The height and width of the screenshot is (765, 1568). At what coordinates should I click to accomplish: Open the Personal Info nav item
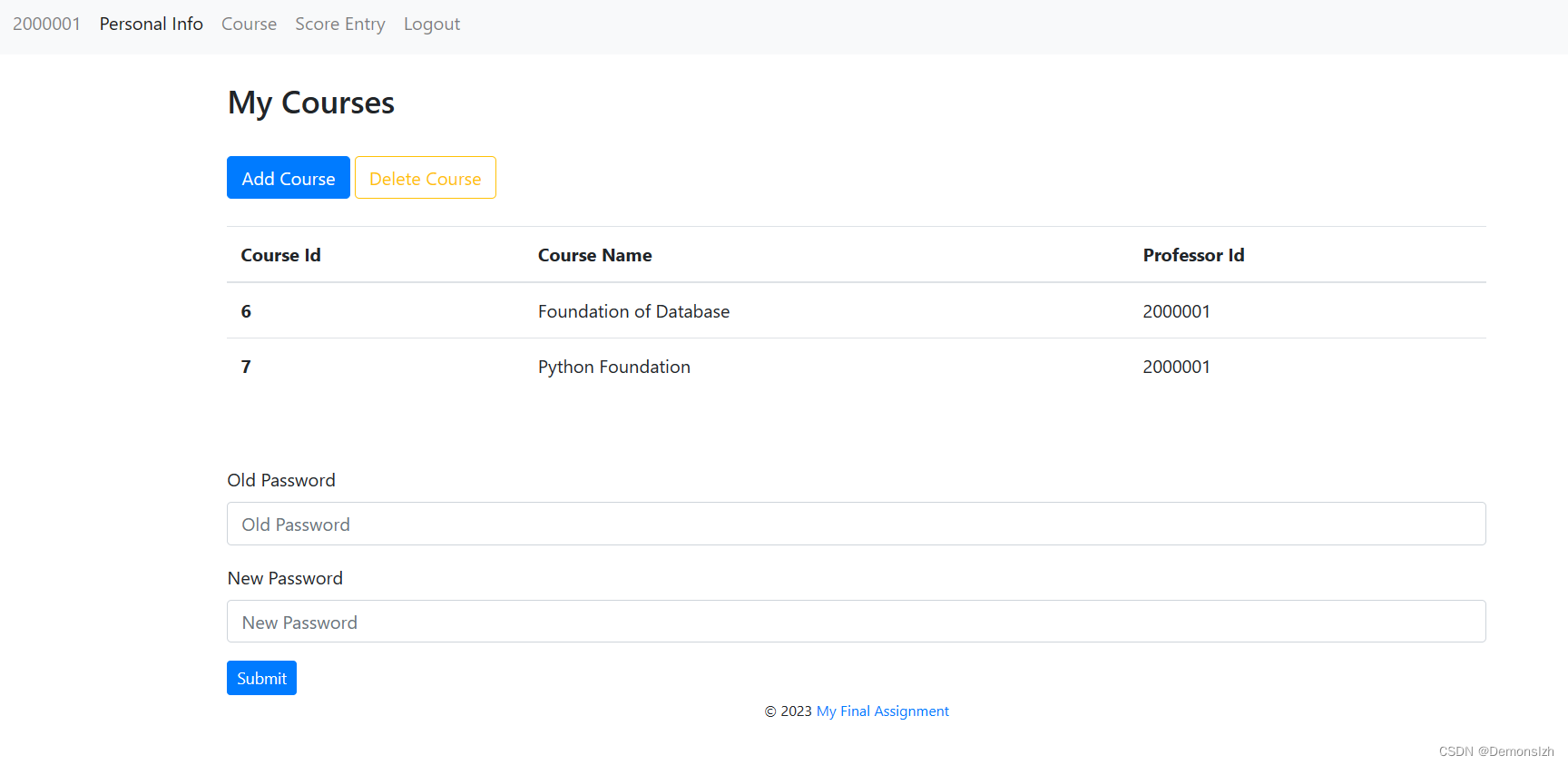[151, 25]
